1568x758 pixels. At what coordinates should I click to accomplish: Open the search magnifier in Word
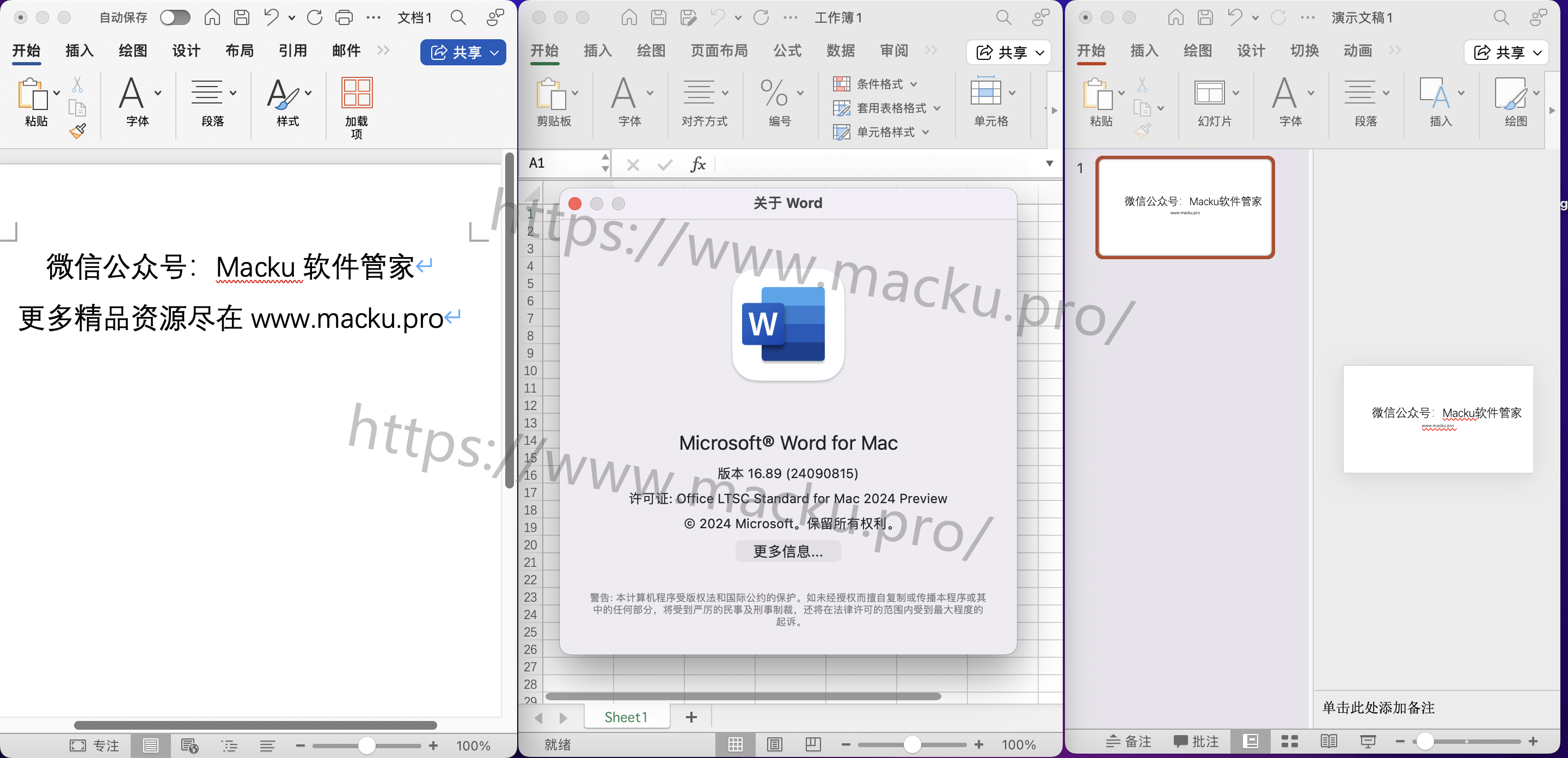[x=458, y=17]
